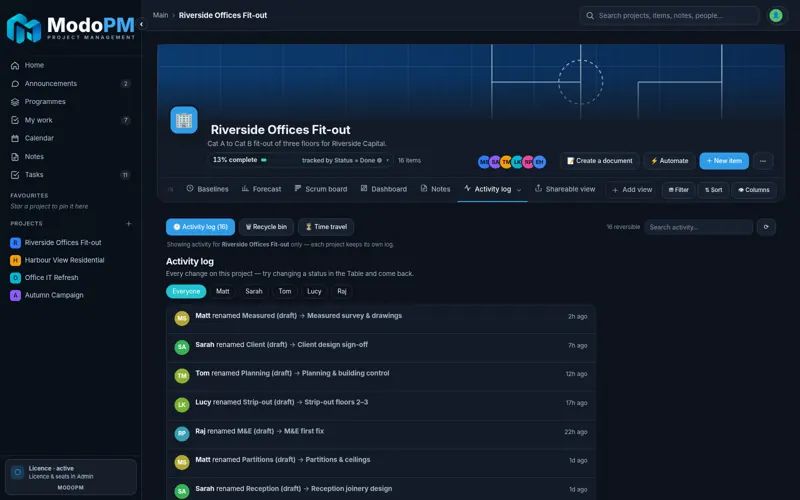Open the Columns visibility control
This screenshot has height=500, width=800.
click(x=754, y=190)
